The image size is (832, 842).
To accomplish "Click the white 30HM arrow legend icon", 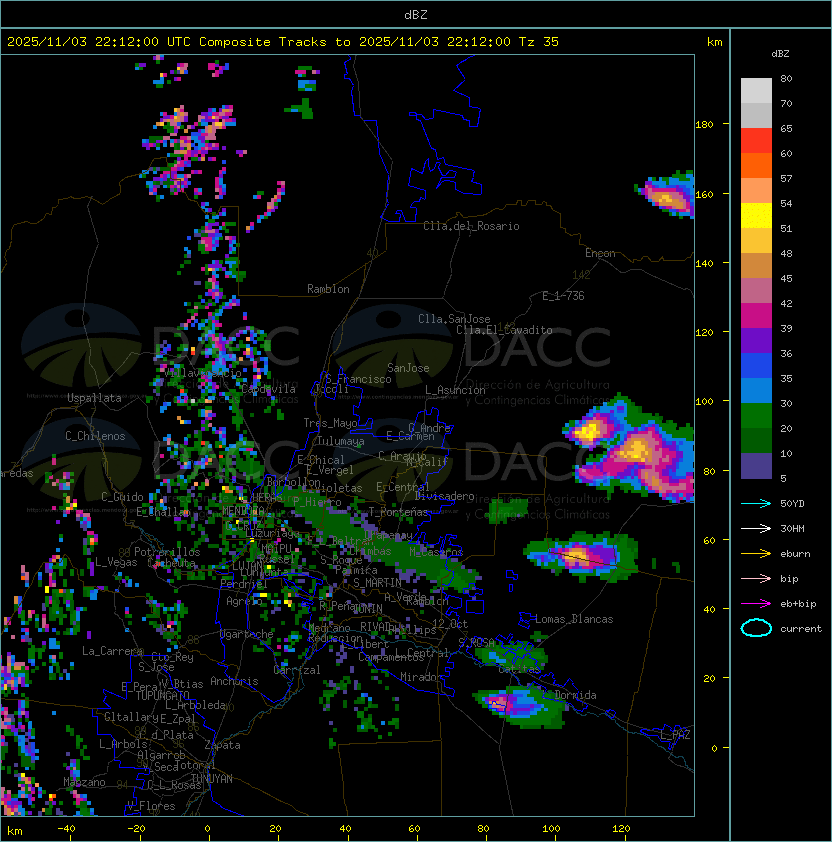I will (756, 528).
